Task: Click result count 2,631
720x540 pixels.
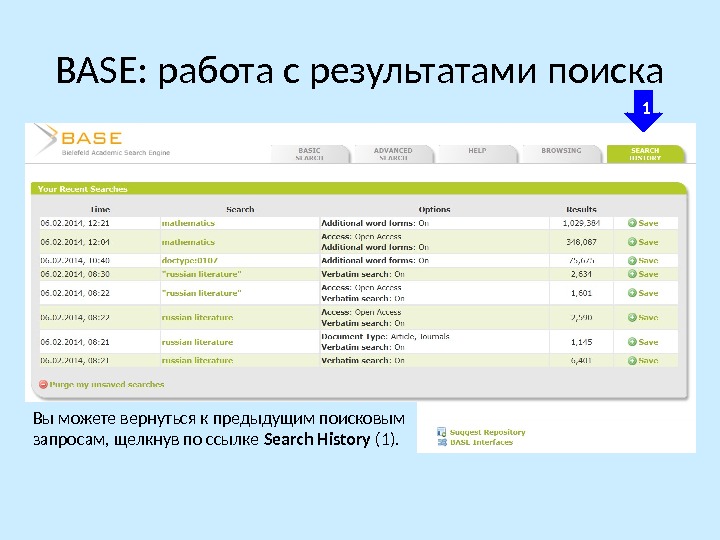Action: [581, 274]
